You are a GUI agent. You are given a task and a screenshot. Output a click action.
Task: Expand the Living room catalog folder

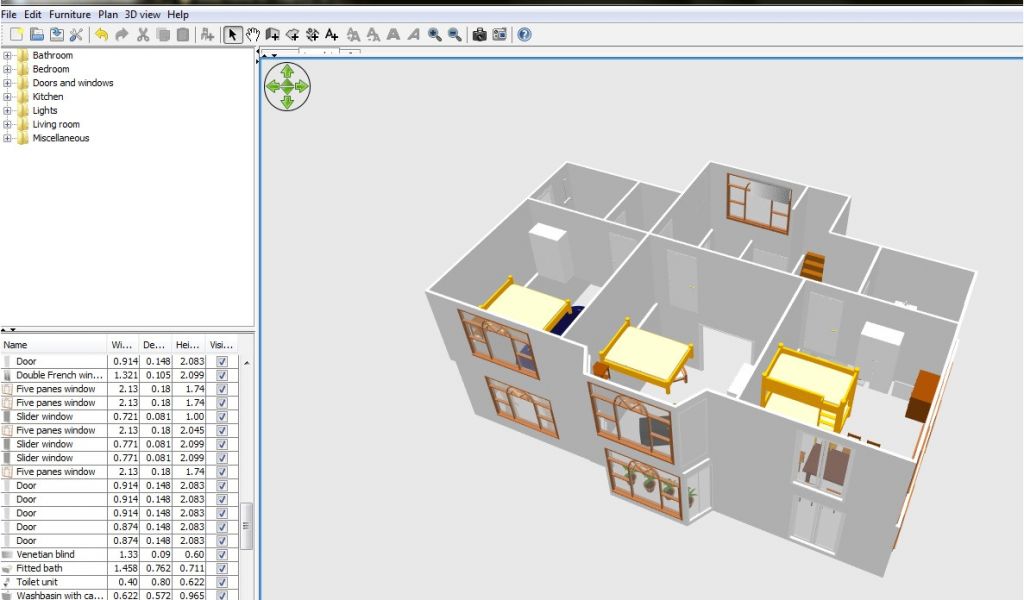coord(8,125)
